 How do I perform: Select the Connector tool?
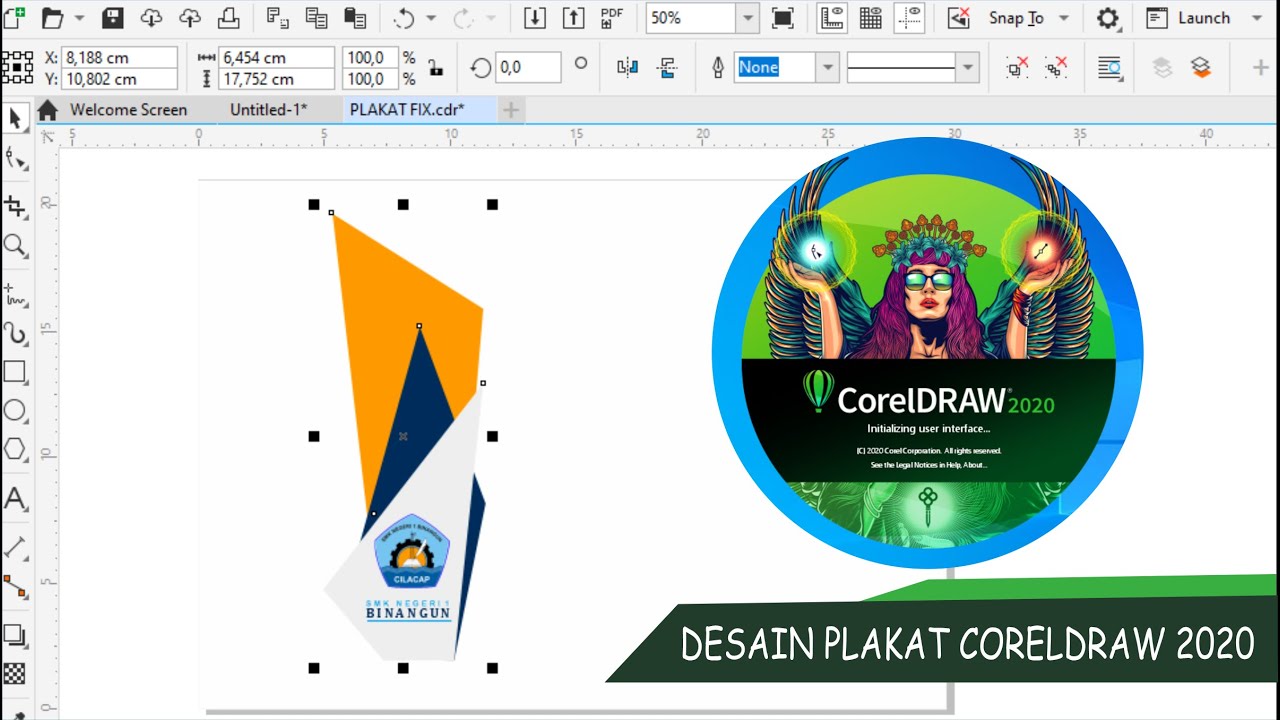click(x=15, y=586)
